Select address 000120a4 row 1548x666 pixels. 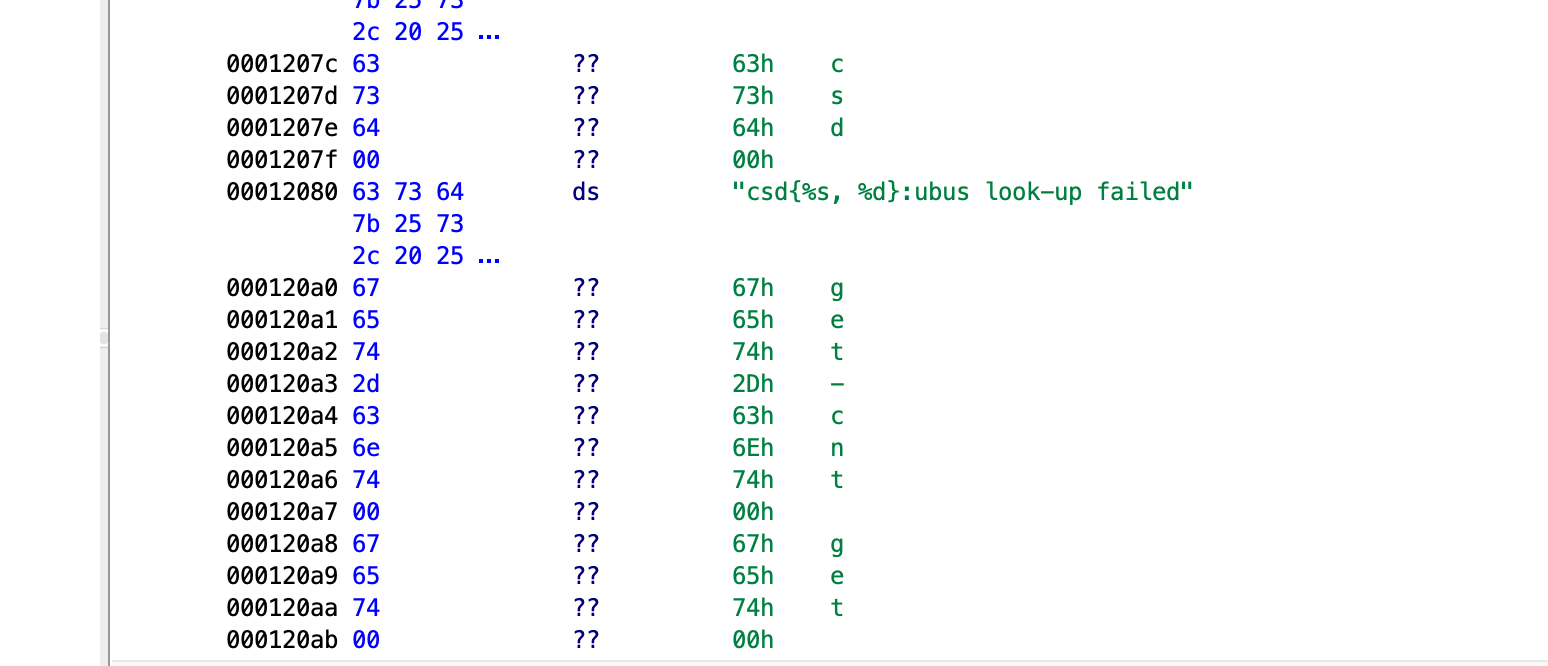[x=282, y=416]
